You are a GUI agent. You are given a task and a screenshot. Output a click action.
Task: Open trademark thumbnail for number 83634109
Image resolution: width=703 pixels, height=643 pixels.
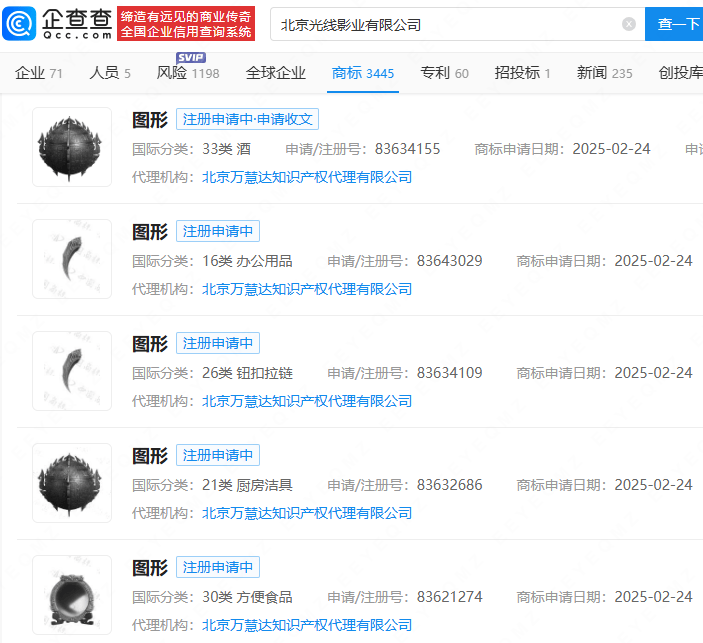coord(72,371)
